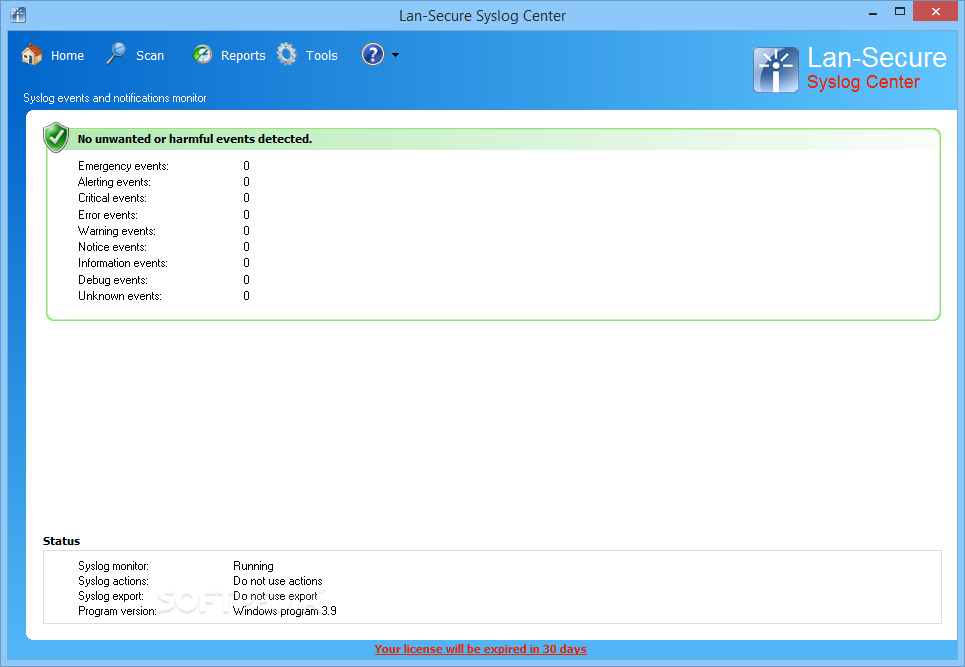Screen dimensions: 965x667
Task: Click the 'Syslog actions:' status label
Action: pos(113,581)
